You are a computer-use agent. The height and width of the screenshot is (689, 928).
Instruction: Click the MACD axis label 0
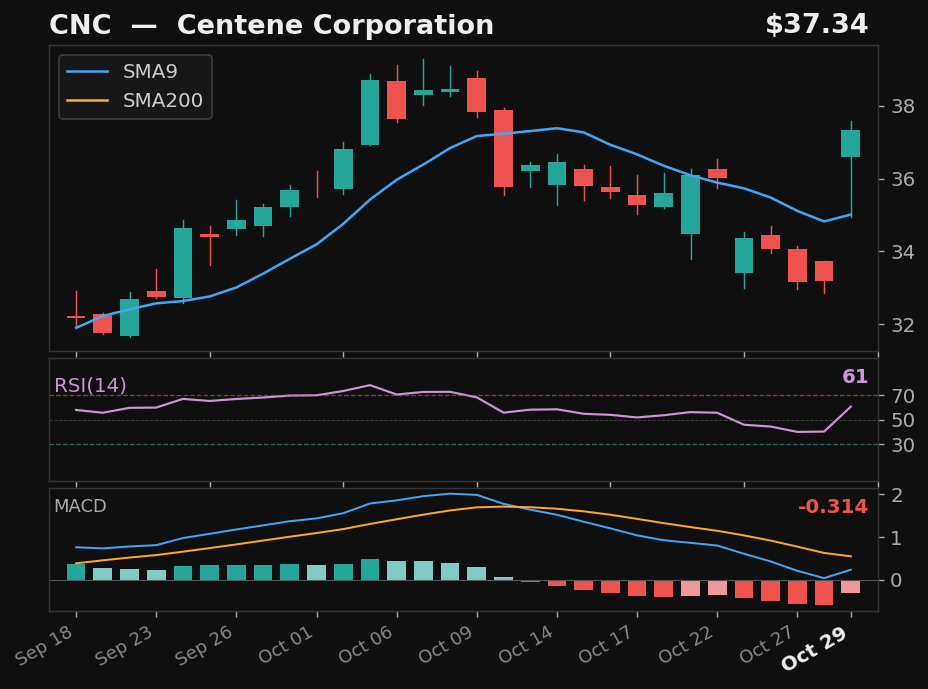(897, 580)
